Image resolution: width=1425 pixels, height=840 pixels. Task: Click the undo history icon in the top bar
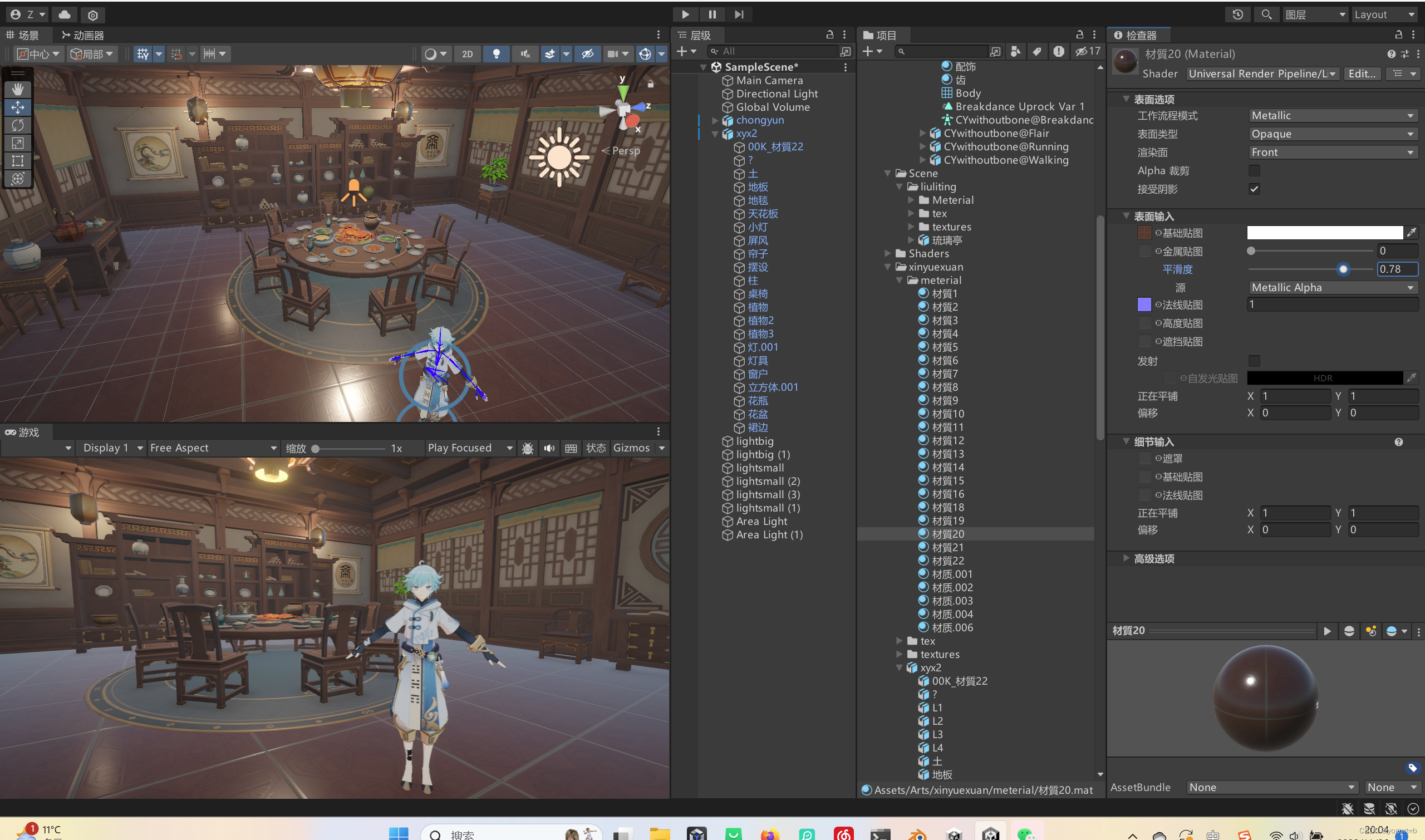tap(1237, 14)
